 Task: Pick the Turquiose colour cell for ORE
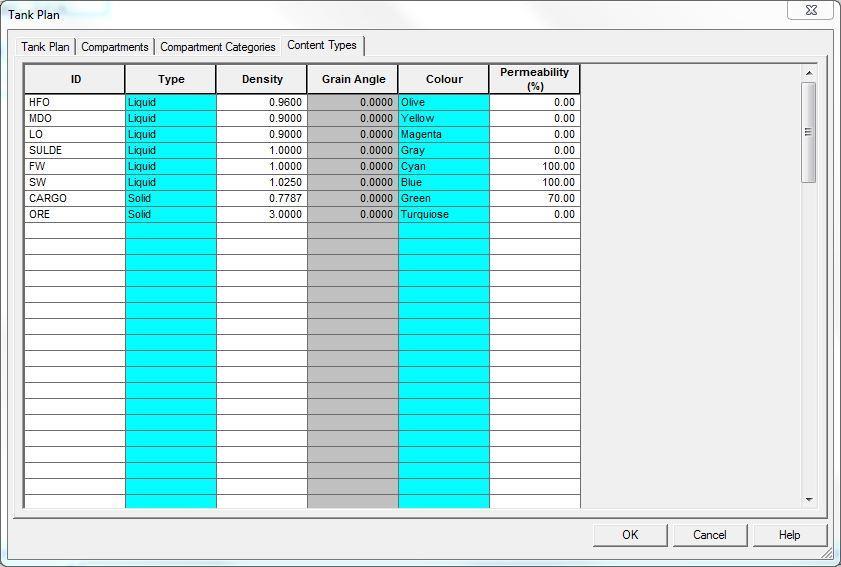(444, 215)
